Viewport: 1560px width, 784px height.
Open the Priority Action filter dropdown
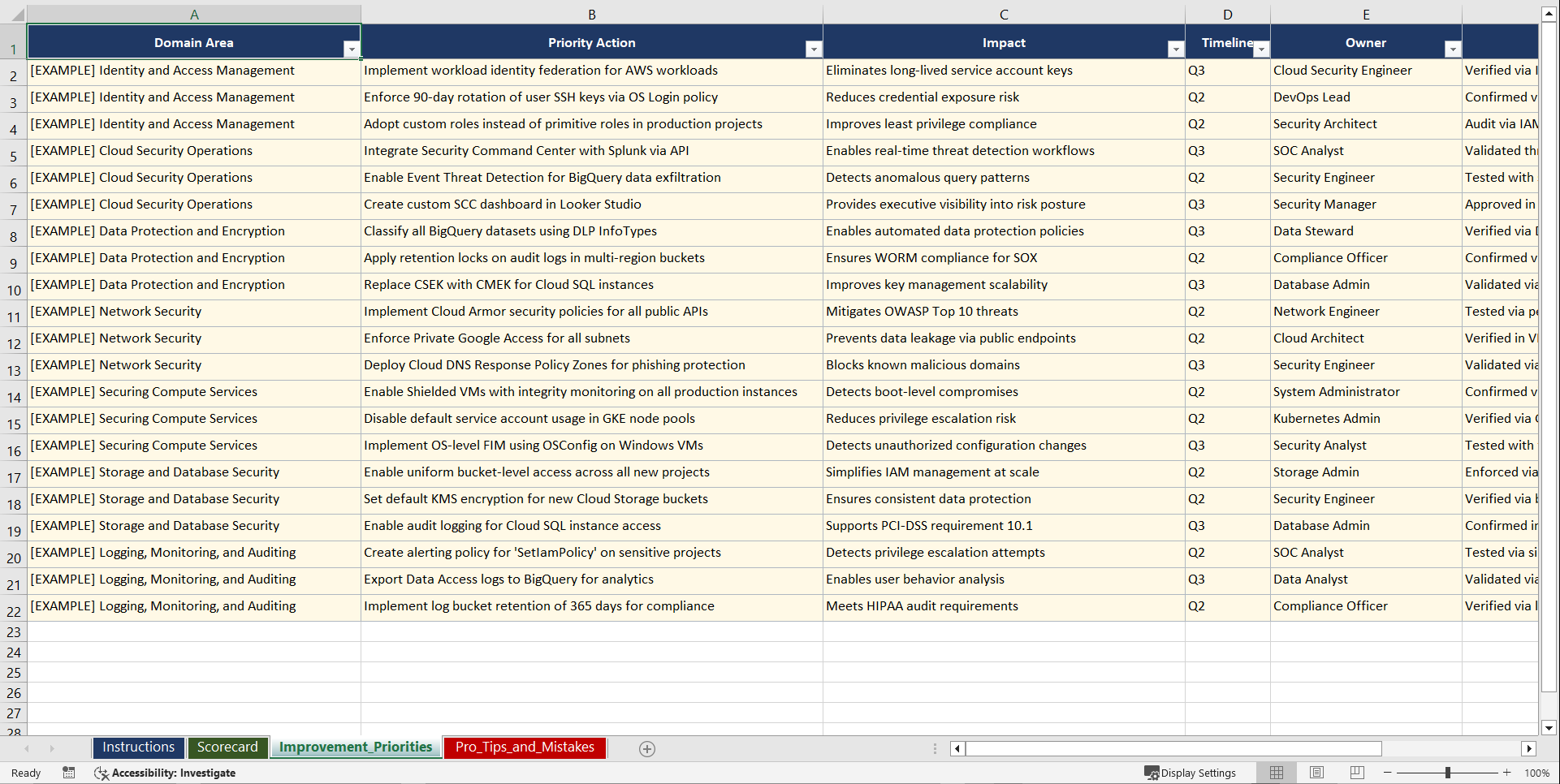click(814, 50)
